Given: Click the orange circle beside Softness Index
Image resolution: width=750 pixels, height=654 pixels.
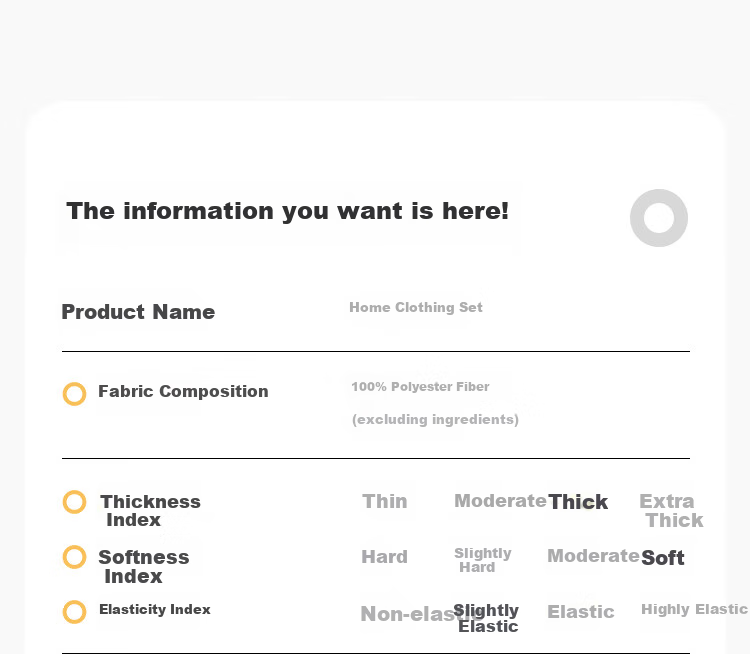Looking at the screenshot, I should [75, 557].
